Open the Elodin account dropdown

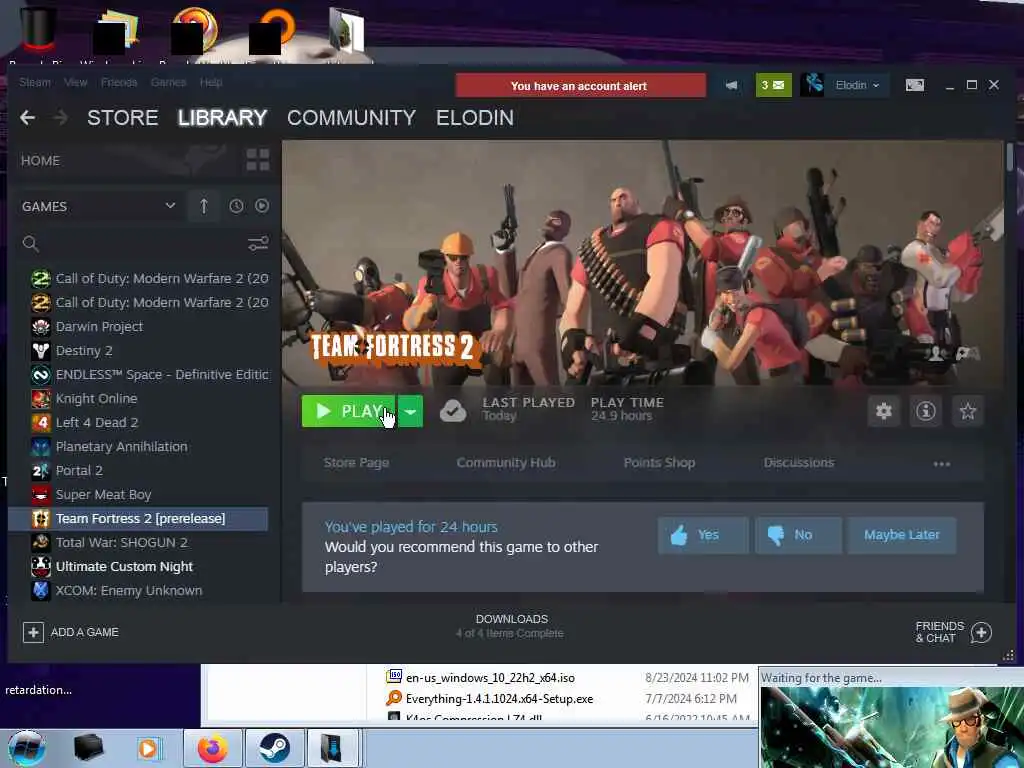[x=857, y=85]
